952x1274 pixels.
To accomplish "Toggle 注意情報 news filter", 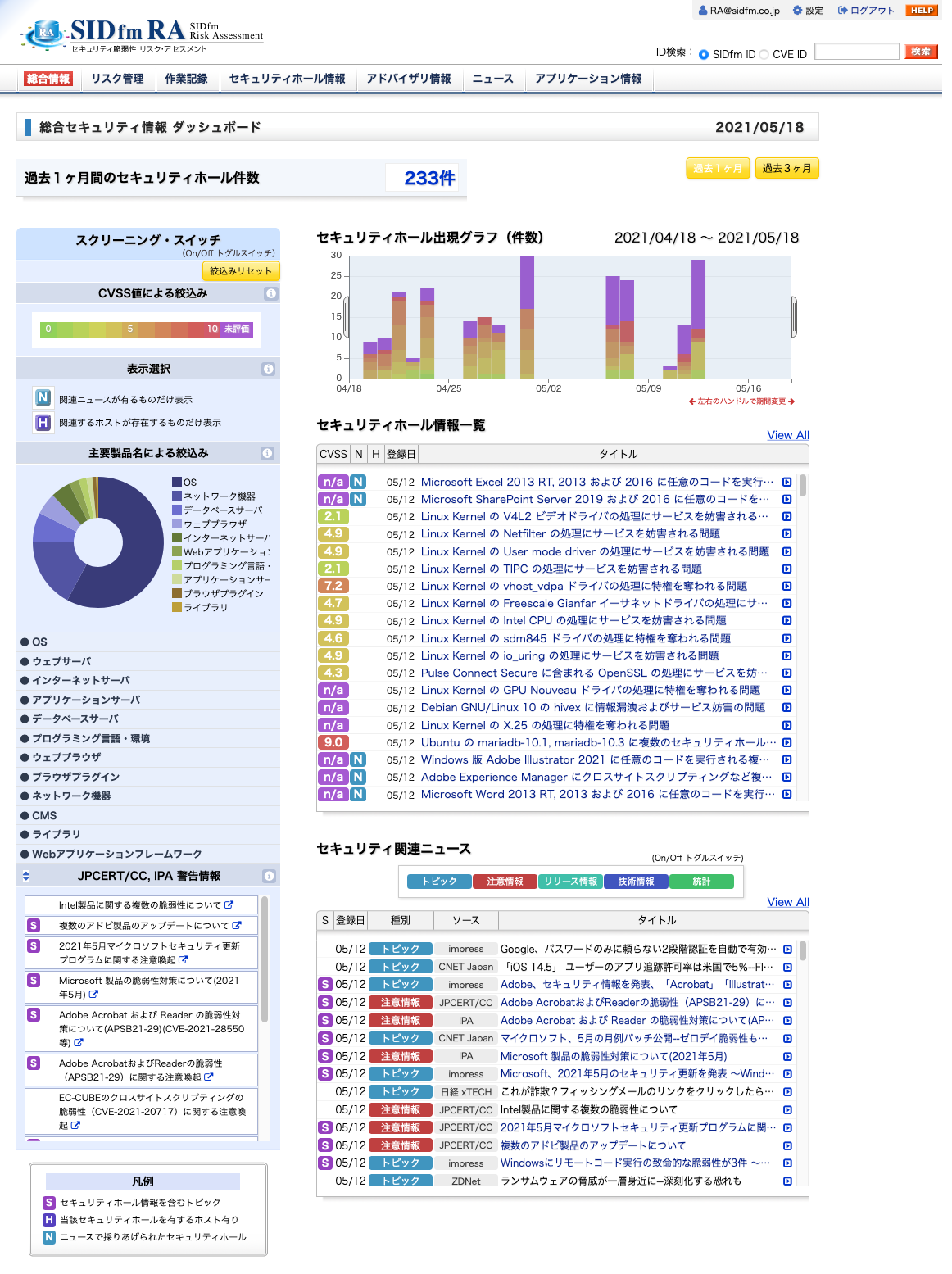I will pos(505,882).
